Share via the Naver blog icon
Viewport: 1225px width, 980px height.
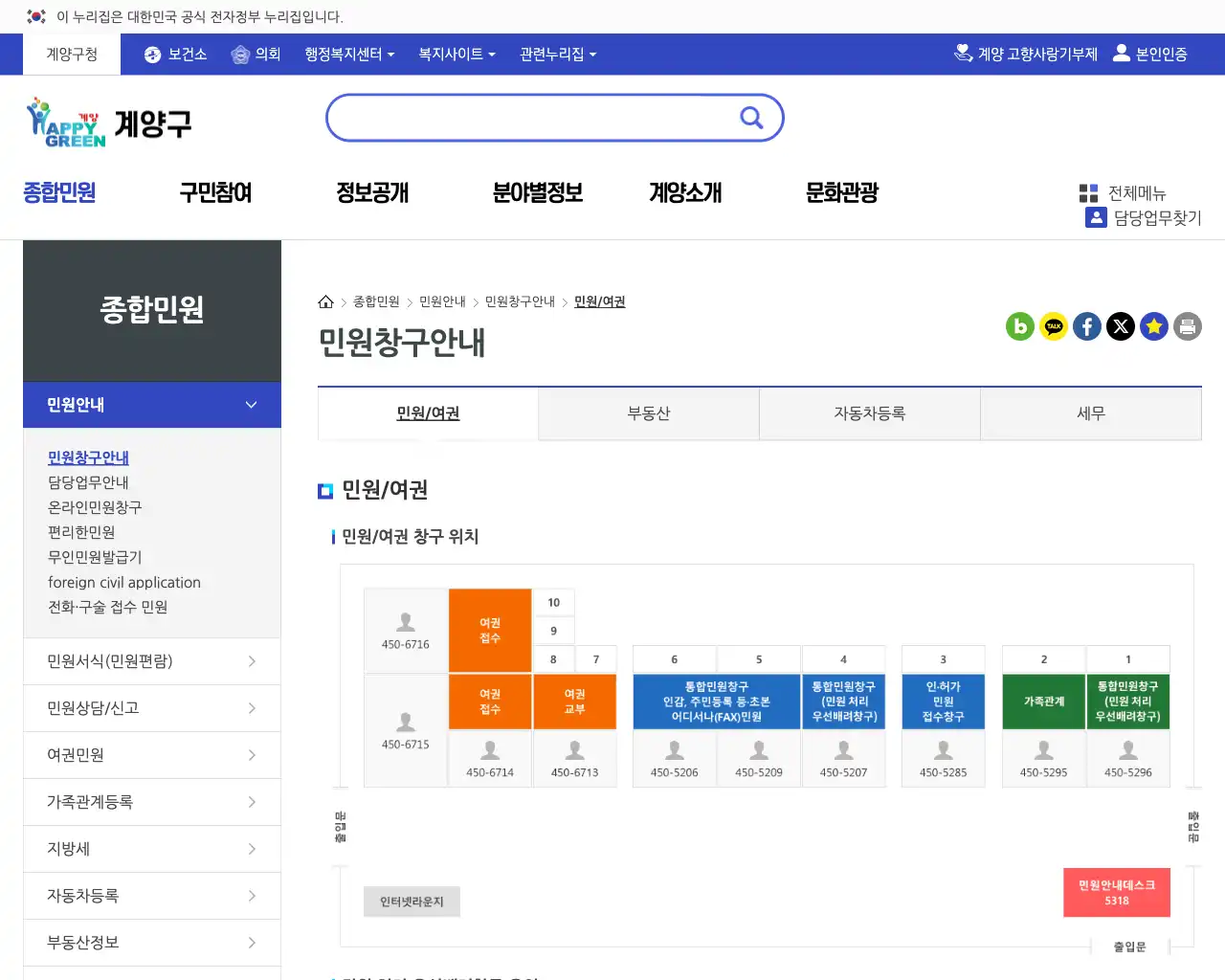point(1020,326)
